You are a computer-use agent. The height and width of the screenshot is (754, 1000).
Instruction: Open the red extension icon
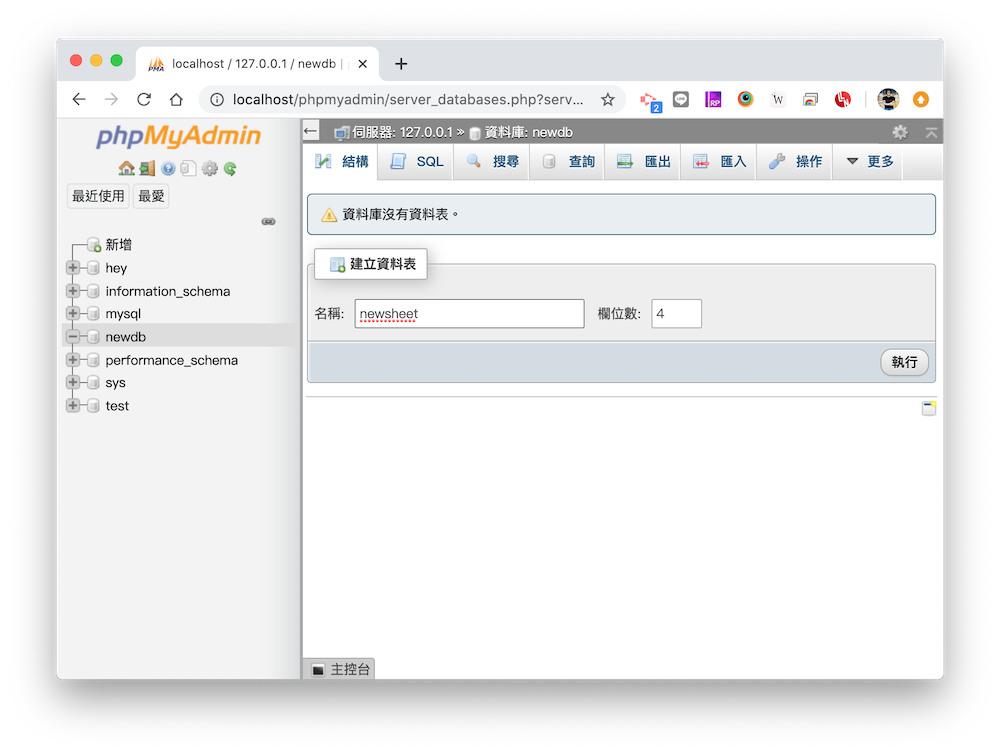tap(842, 100)
